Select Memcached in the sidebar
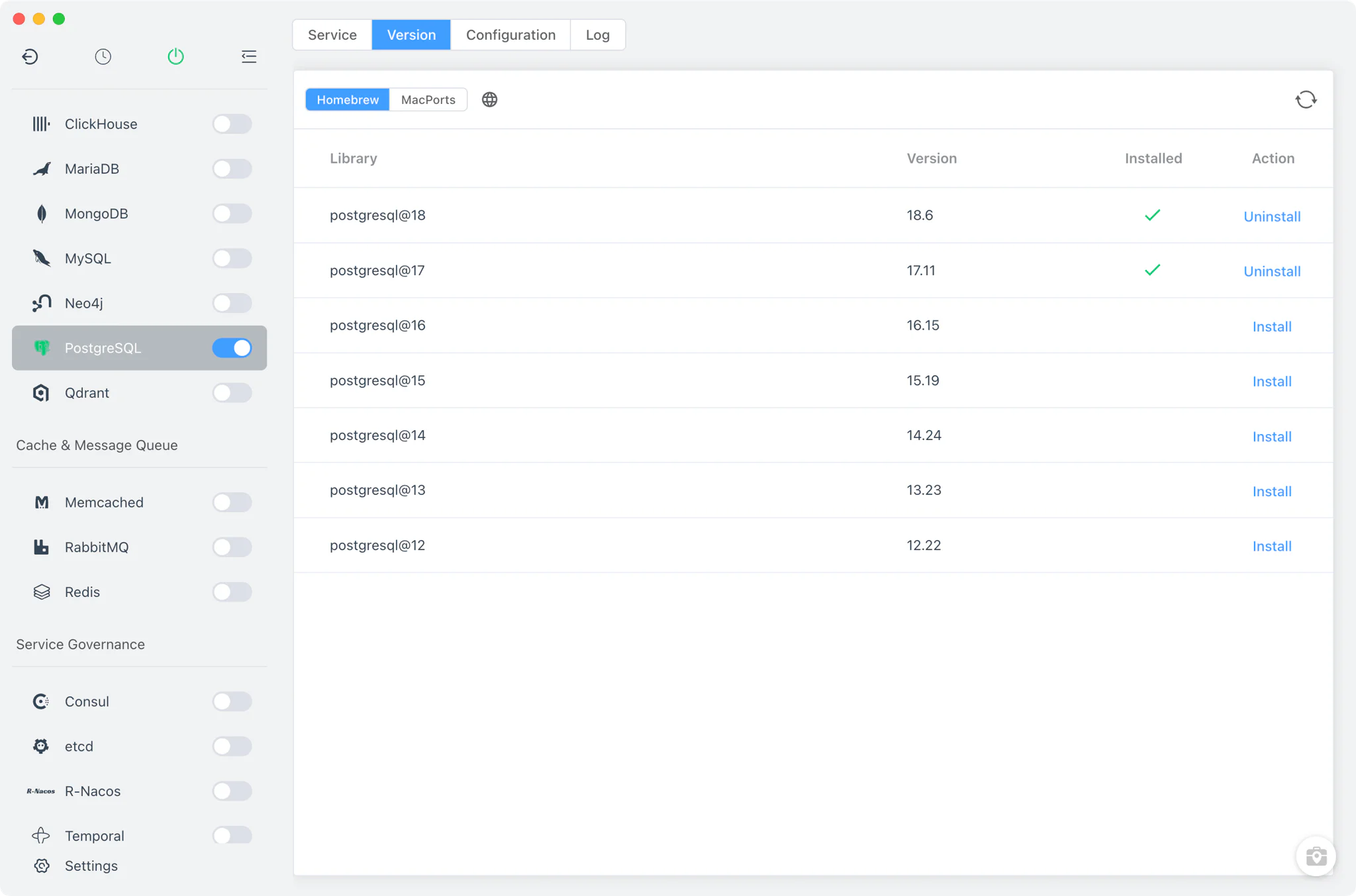This screenshot has height=896, width=1356. (x=139, y=502)
